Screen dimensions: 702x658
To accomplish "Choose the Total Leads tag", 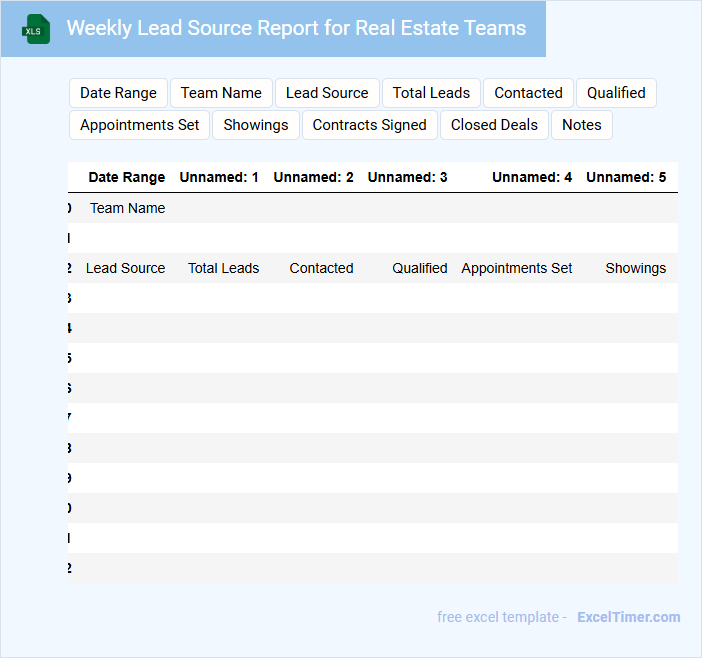I will [x=431, y=93].
